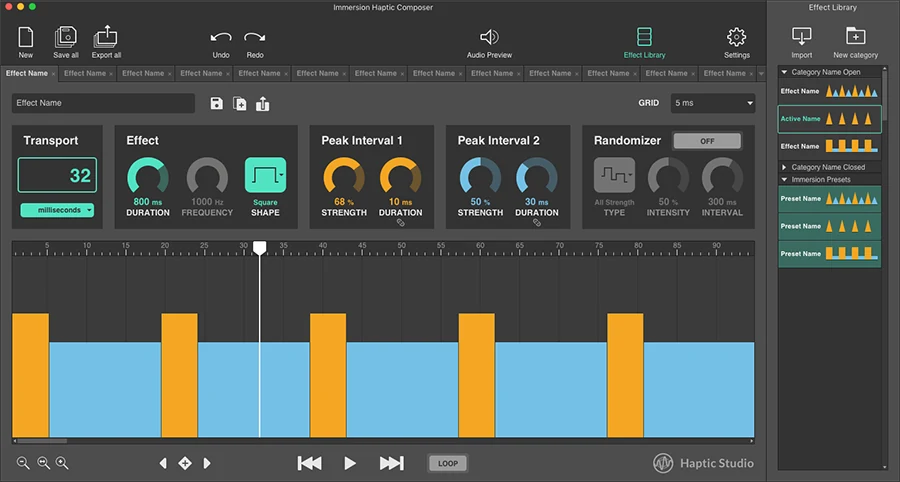This screenshot has height=482, width=900.
Task: Click the zoom fit magnifier icon
Action: (x=43, y=463)
